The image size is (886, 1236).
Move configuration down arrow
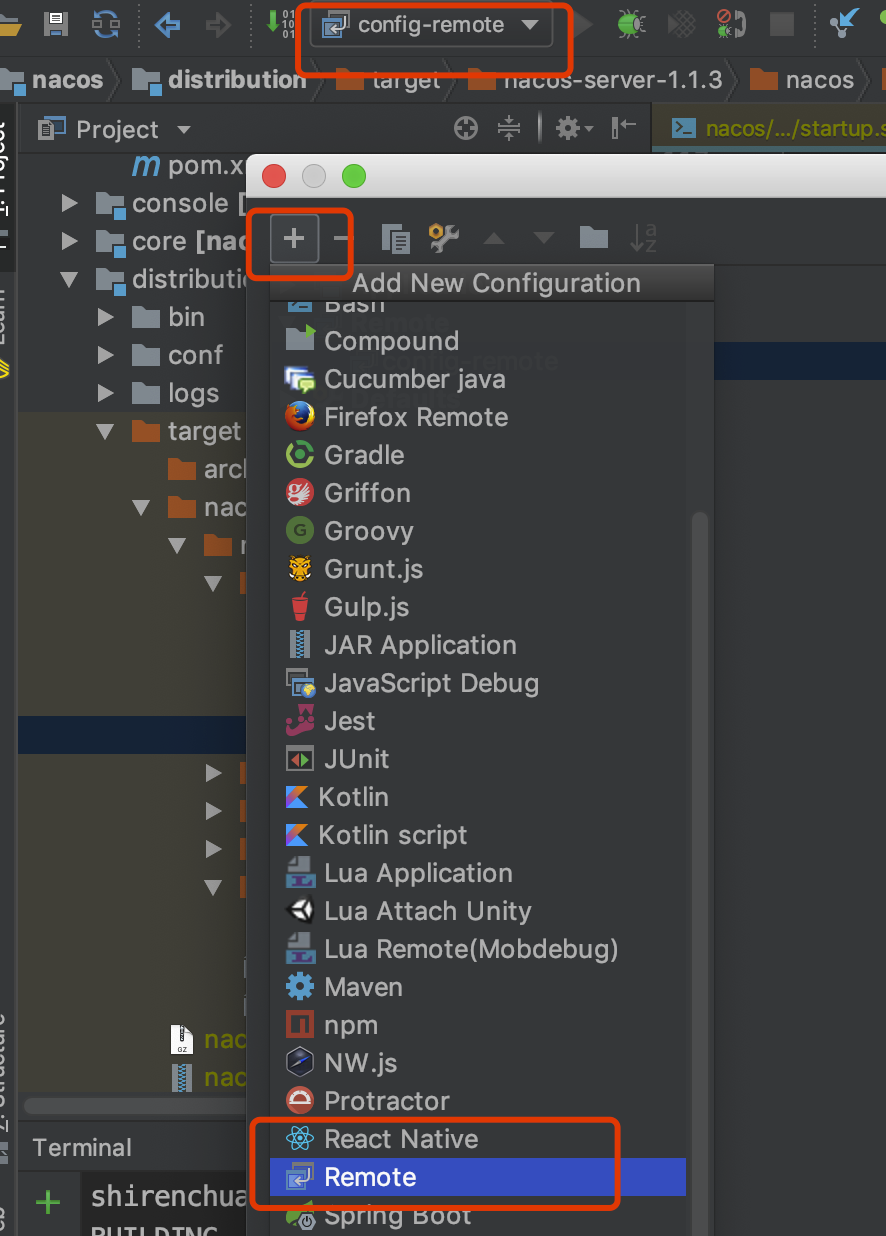pos(544,238)
